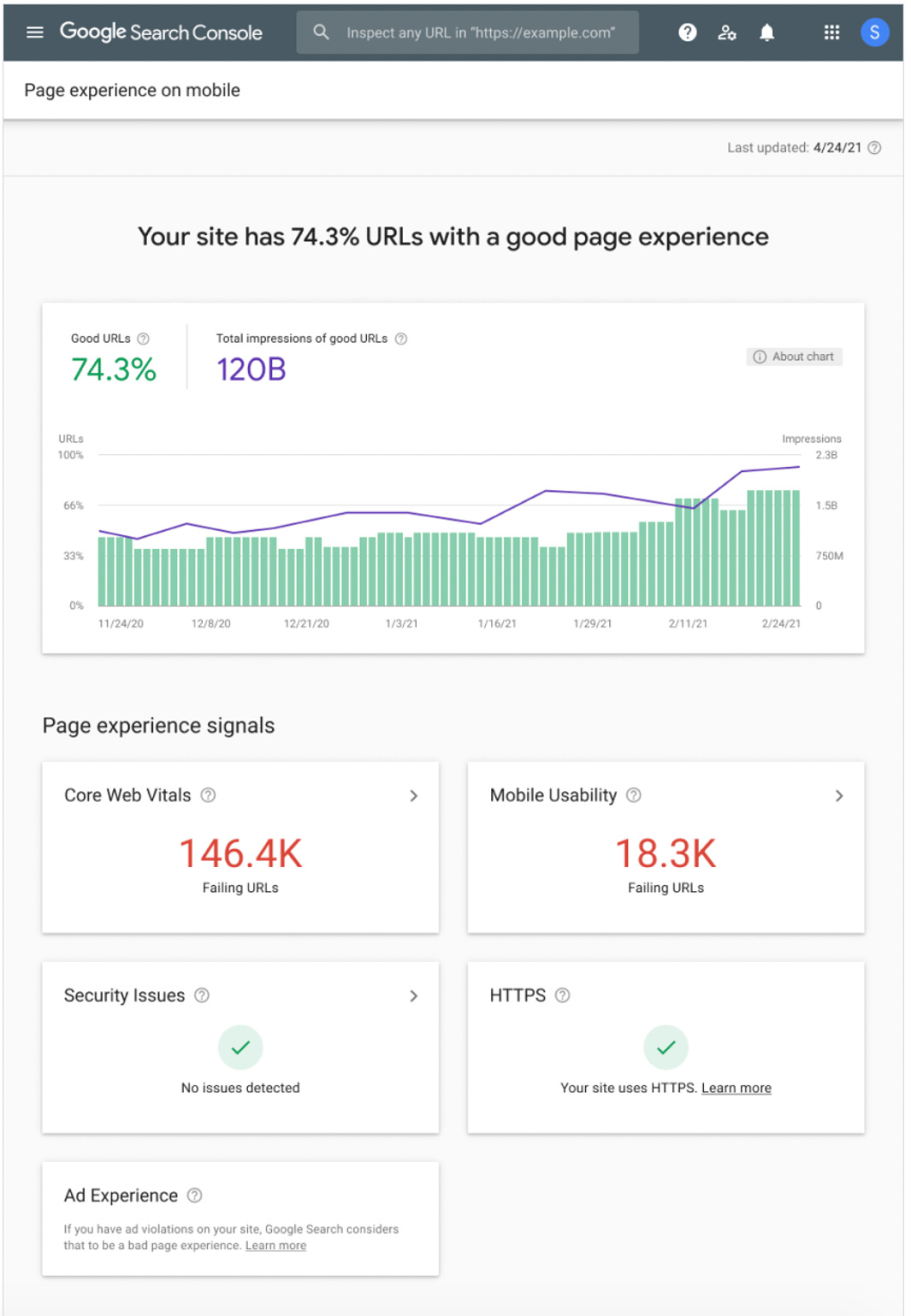
Task: Click the Ad Experience help icon
Action: click(x=192, y=1195)
